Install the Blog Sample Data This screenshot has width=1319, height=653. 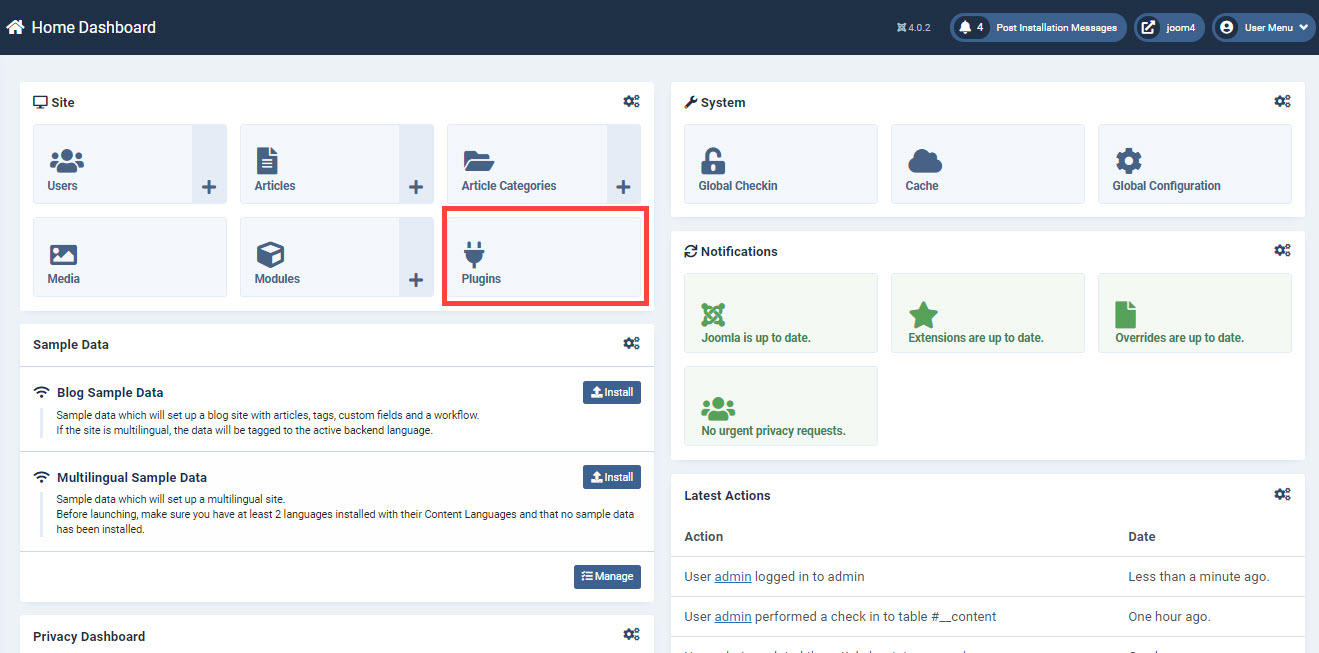[611, 392]
